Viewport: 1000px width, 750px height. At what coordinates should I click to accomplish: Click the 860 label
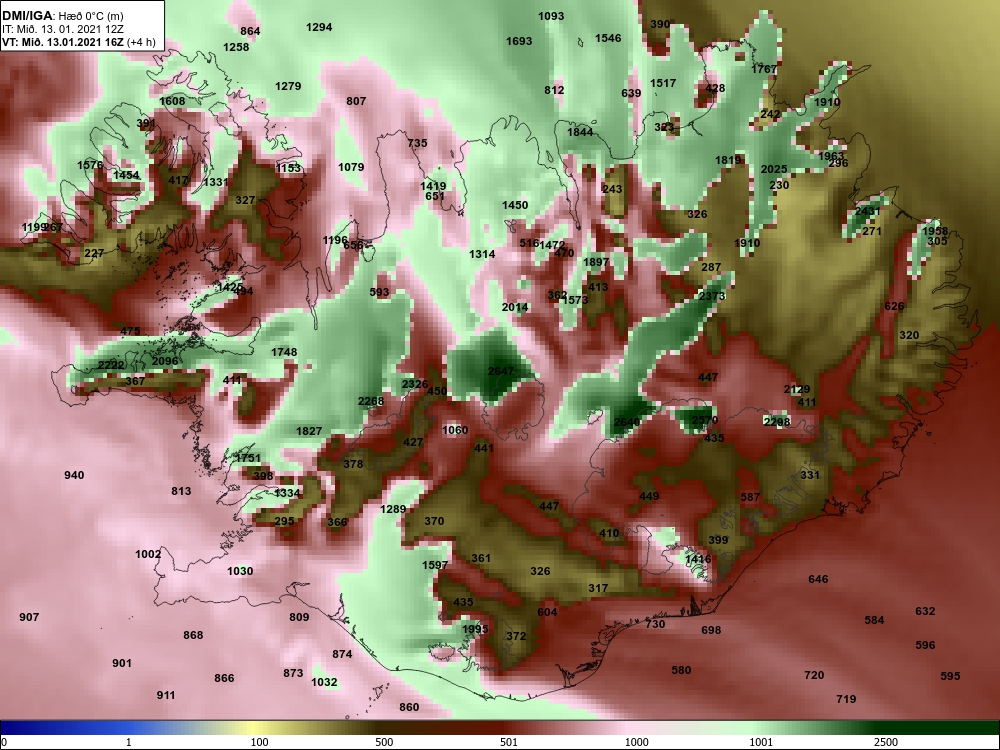point(409,707)
